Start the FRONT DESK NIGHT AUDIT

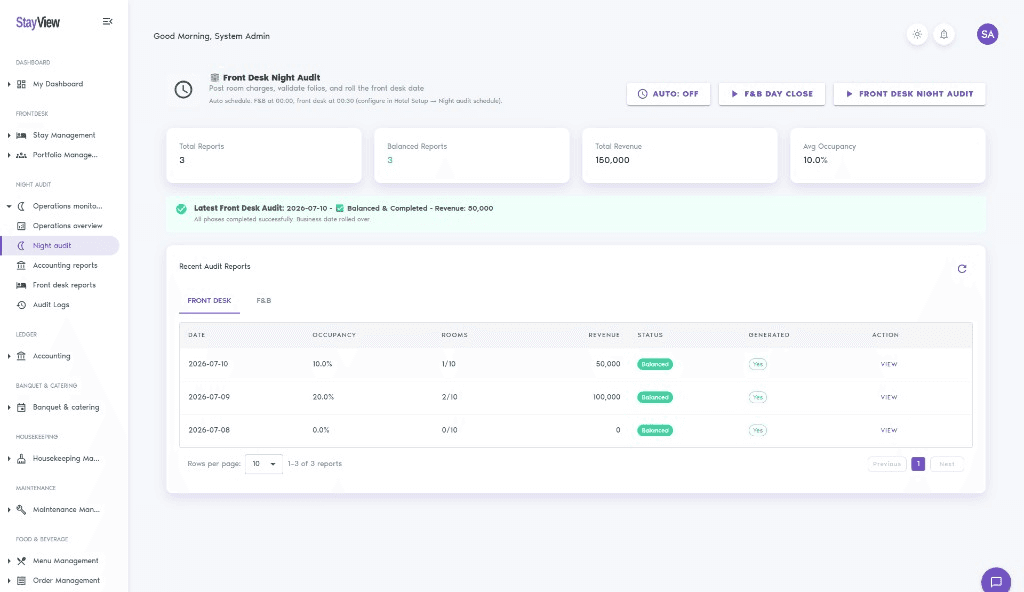[x=909, y=94]
